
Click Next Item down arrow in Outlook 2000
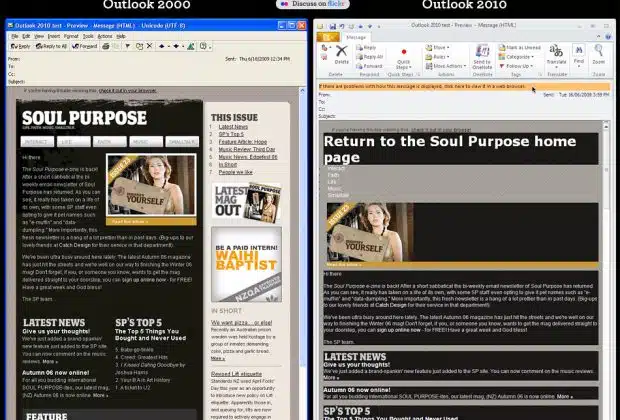click(176, 46)
